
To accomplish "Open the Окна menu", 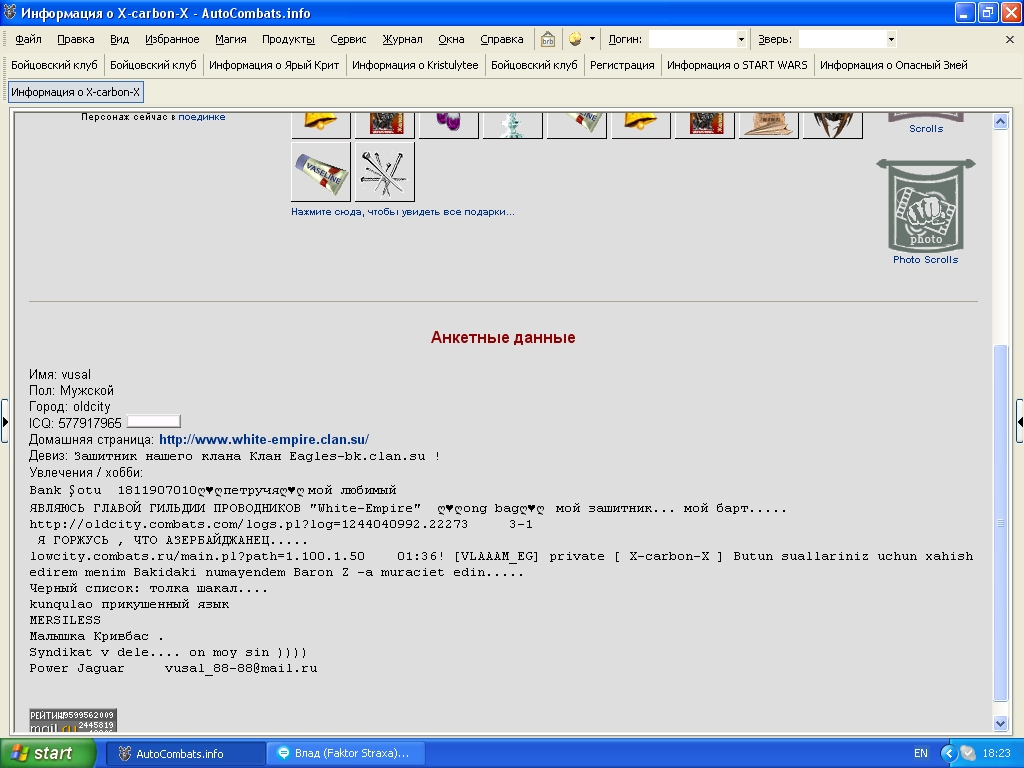I will pos(451,39).
